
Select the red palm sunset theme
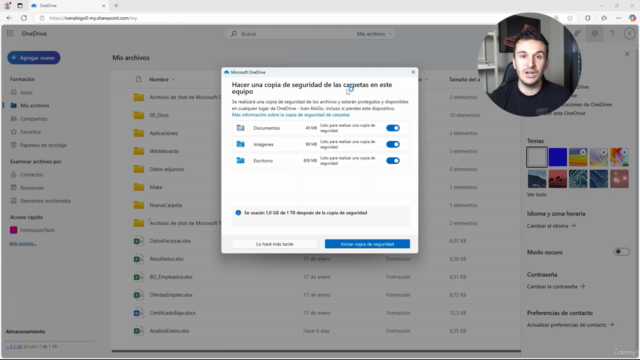[558, 179]
